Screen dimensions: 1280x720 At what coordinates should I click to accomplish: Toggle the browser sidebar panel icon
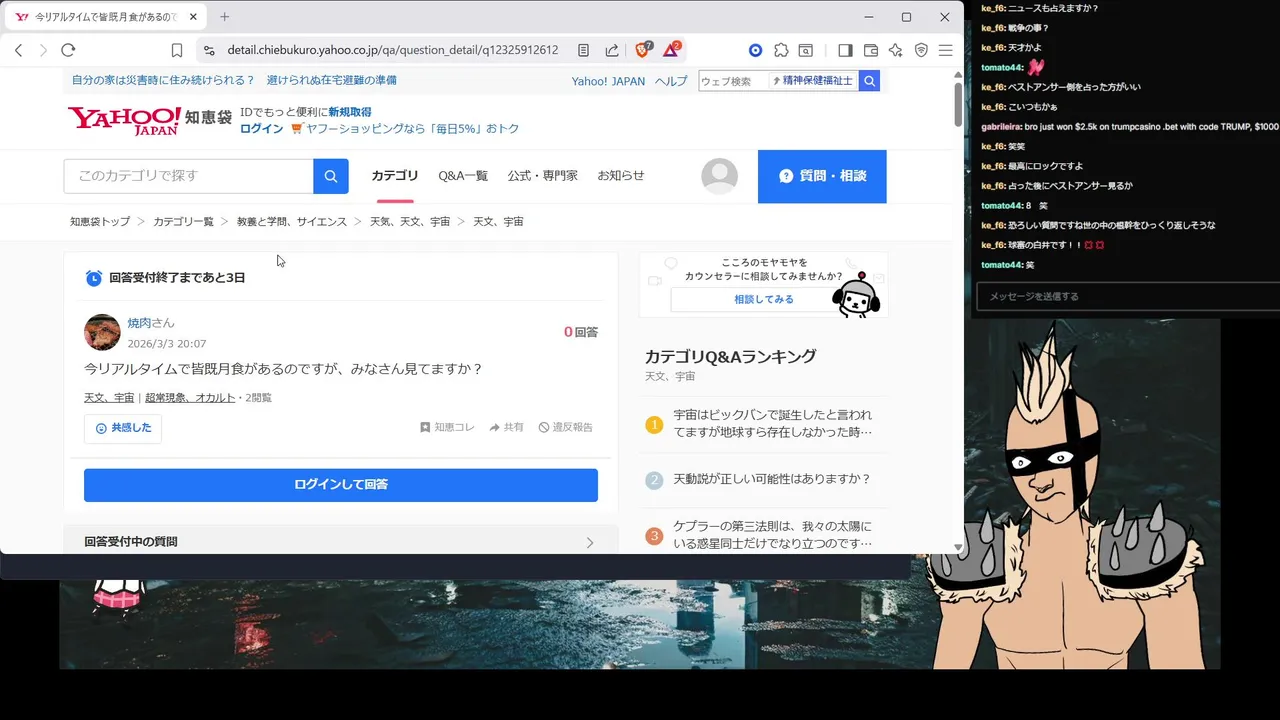pyautogui.click(x=845, y=50)
